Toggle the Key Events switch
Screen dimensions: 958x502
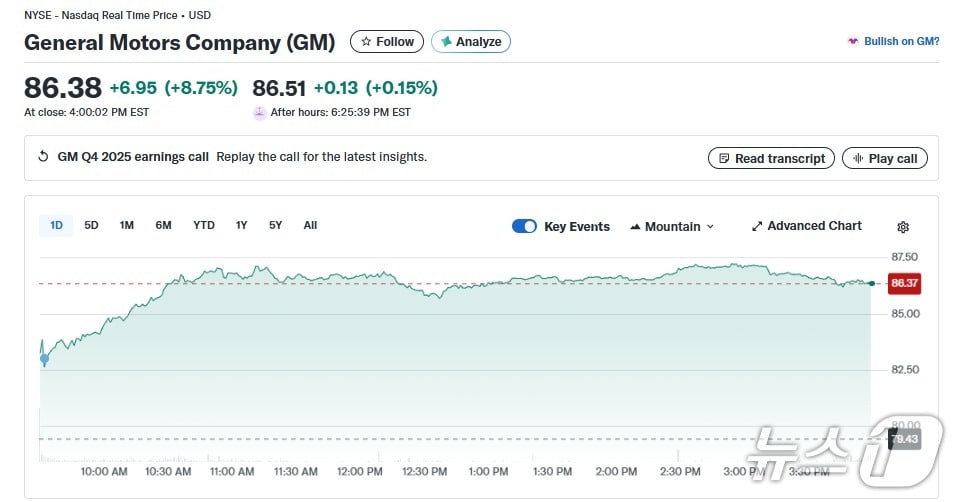(x=524, y=226)
